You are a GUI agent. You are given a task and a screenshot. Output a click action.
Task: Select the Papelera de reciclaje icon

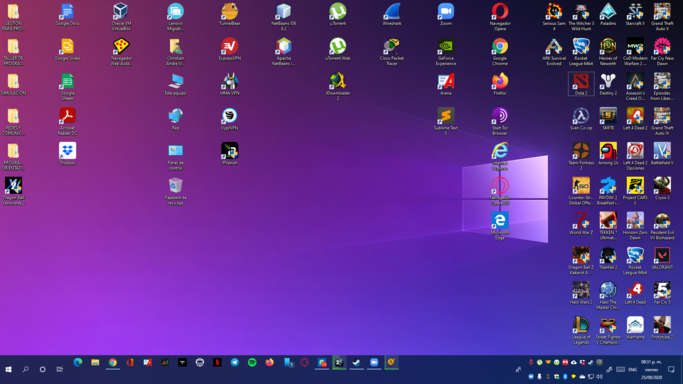coord(176,192)
